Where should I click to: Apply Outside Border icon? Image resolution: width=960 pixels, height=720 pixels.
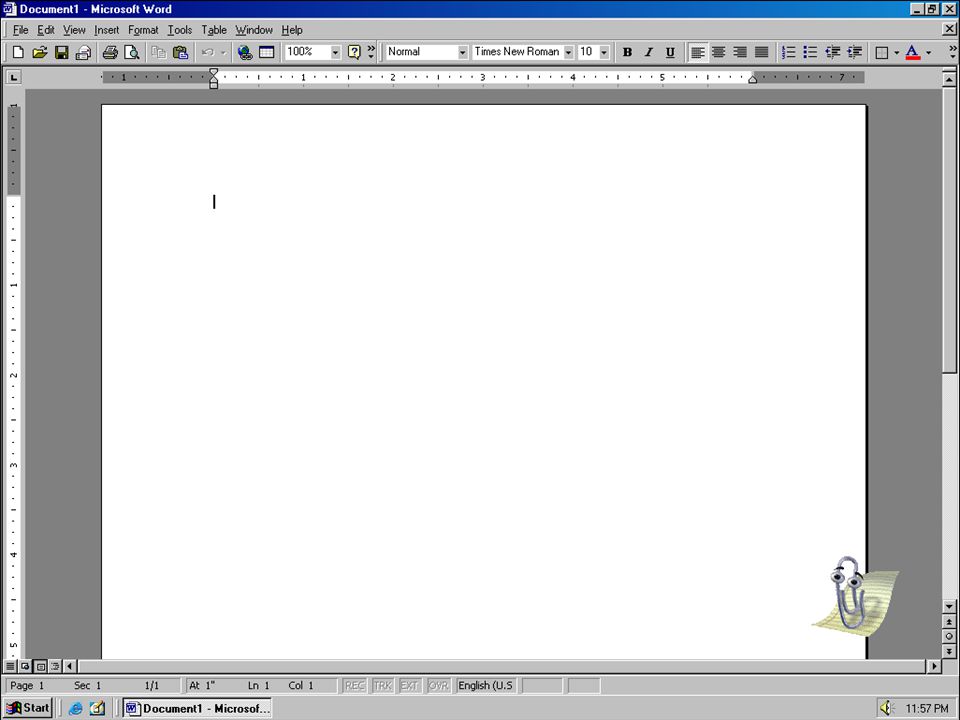[882, 52]
